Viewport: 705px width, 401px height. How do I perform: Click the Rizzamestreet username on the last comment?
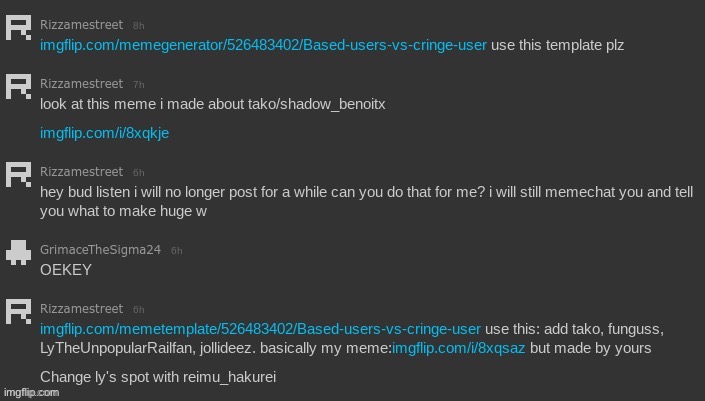pyautogui.click(x=82, y=309)
